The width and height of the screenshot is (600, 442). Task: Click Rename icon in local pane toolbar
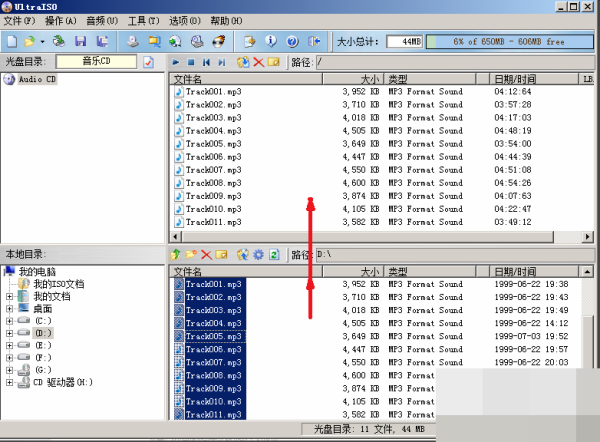pyautogui.click(x=221, y=254)
